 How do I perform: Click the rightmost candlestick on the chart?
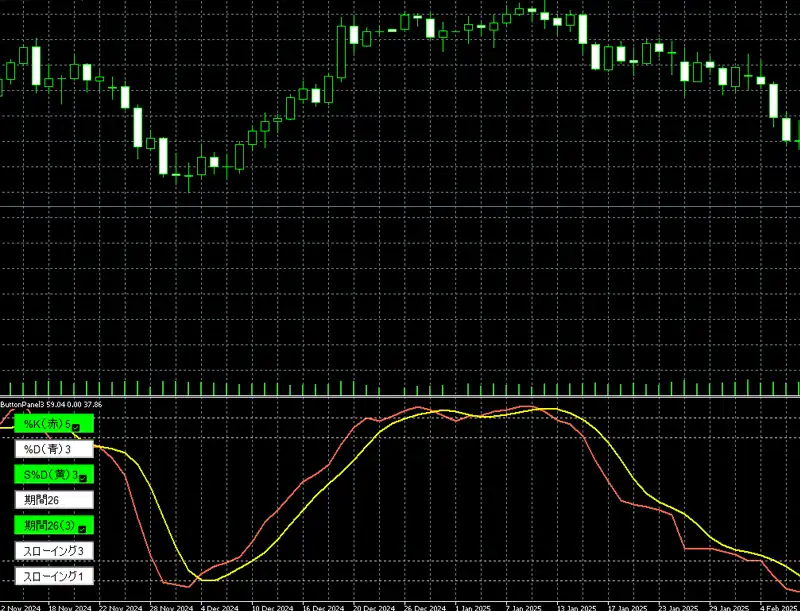point(786,128)
